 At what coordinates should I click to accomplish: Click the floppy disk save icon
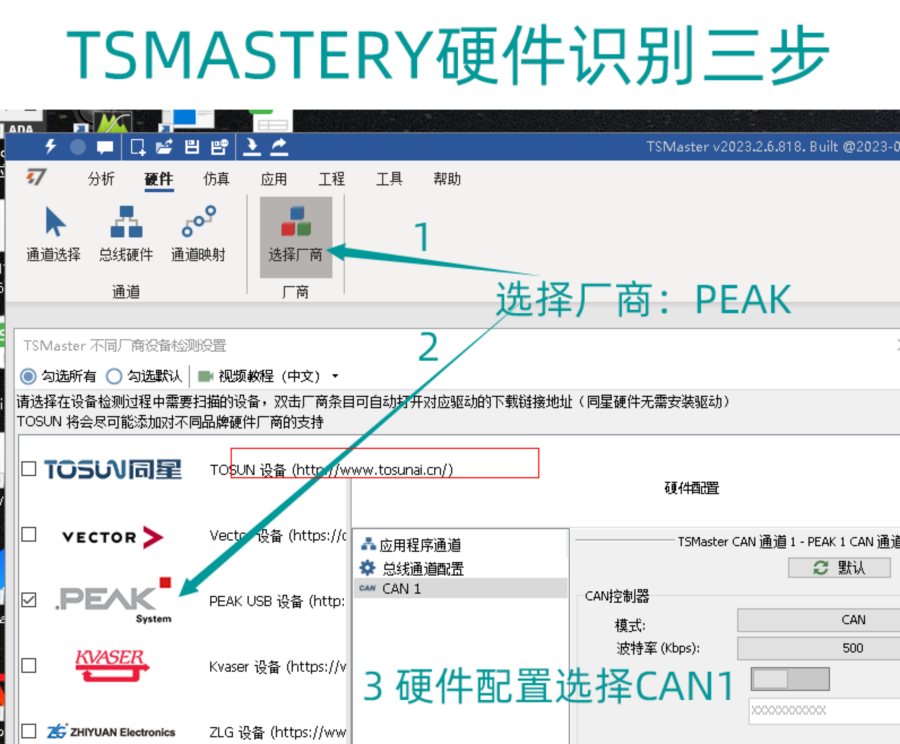click(192, 147)
